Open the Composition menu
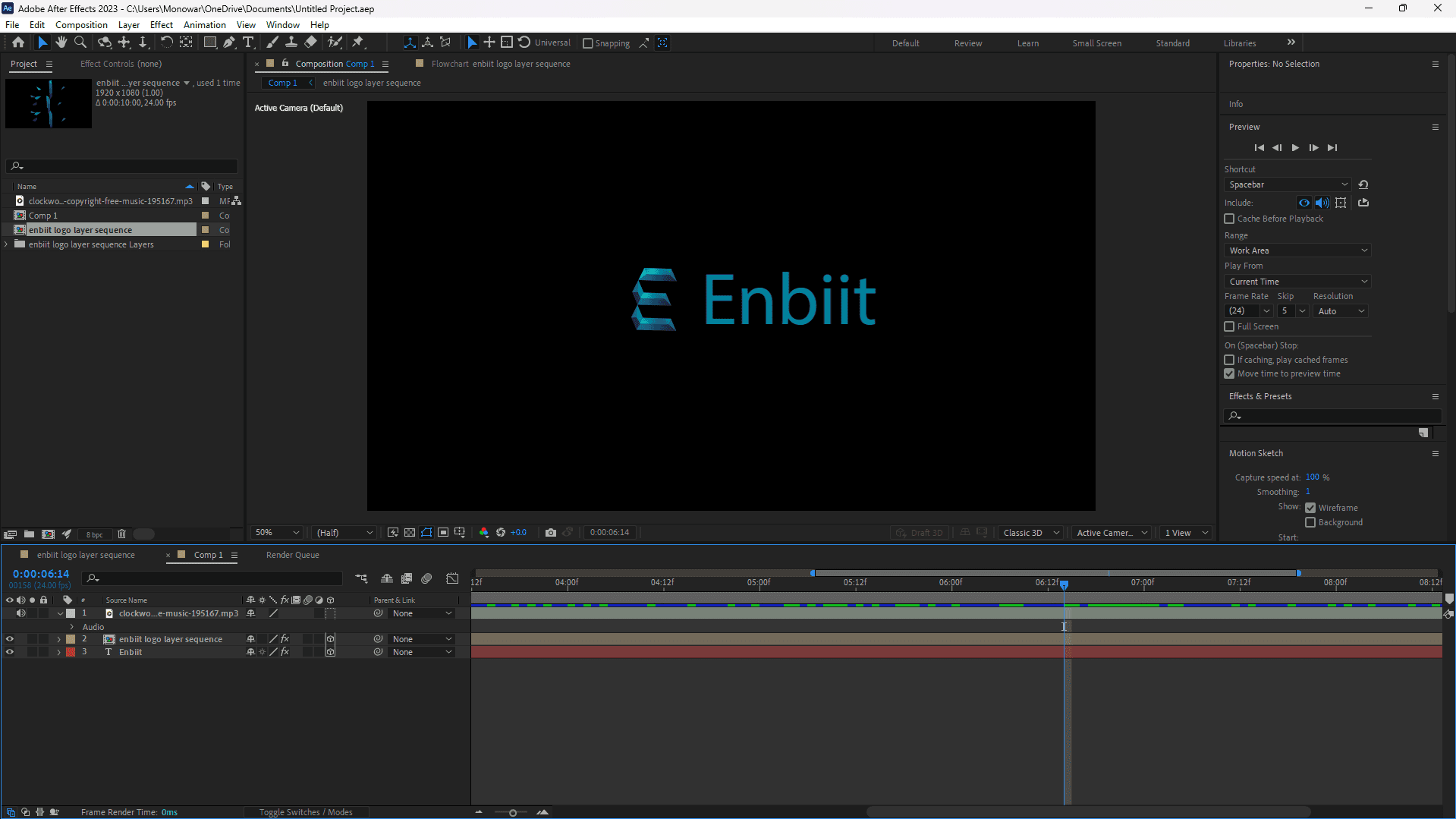This screenshot has height=819, width=1456. (x=81, y=25)
